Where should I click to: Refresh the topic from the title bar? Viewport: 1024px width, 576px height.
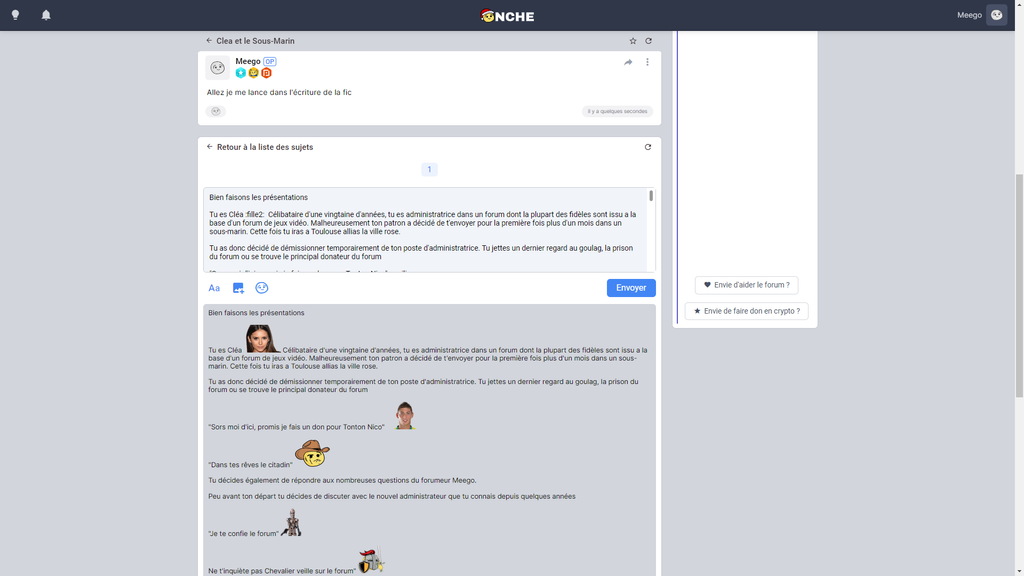coord(648,41)
